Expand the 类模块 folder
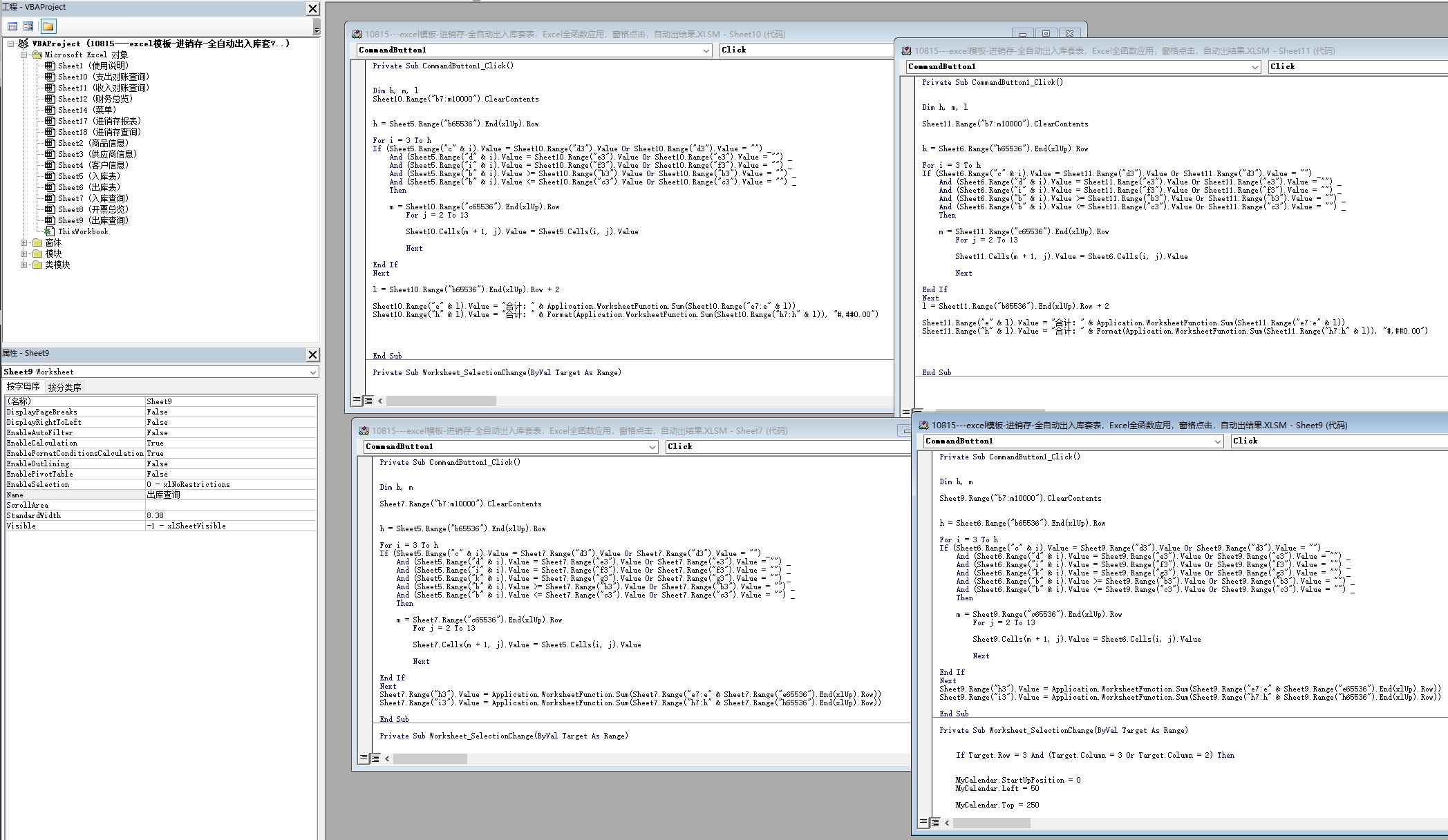Image resolution: width=1448 pixels, height=840 pixels. pyautogui.click(x=23, y=265)
